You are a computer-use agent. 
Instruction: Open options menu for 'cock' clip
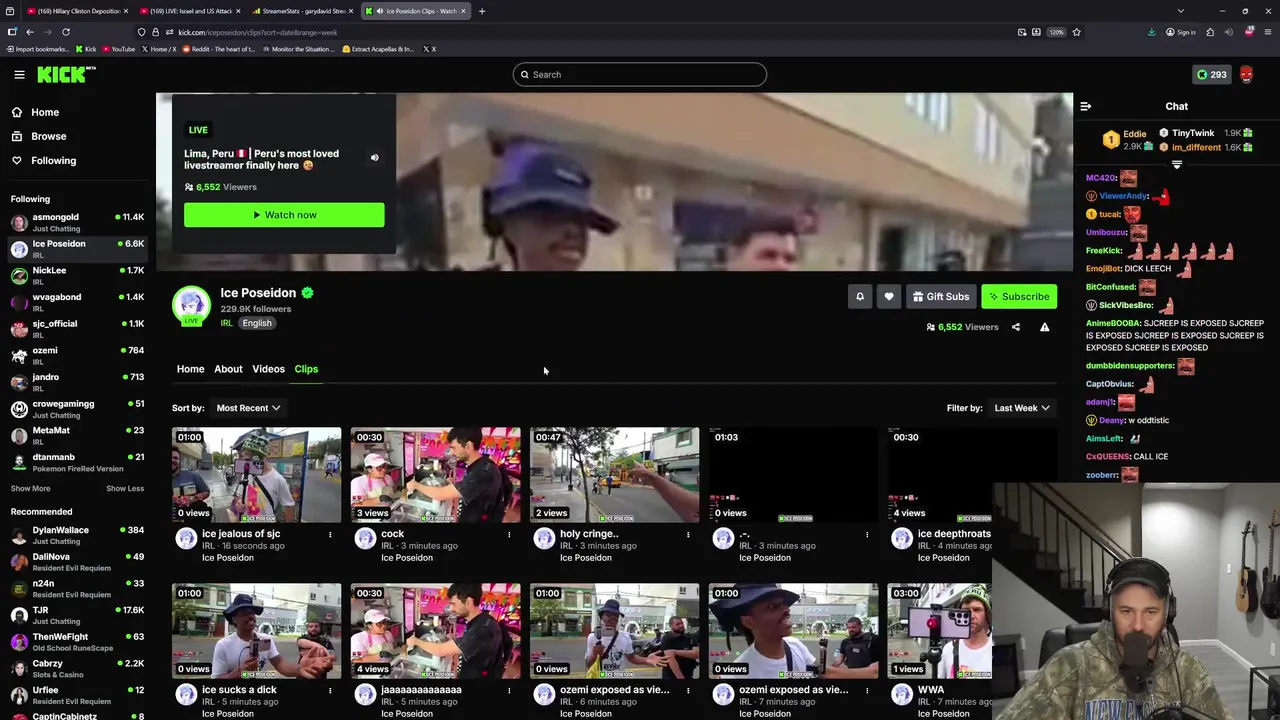509,535
